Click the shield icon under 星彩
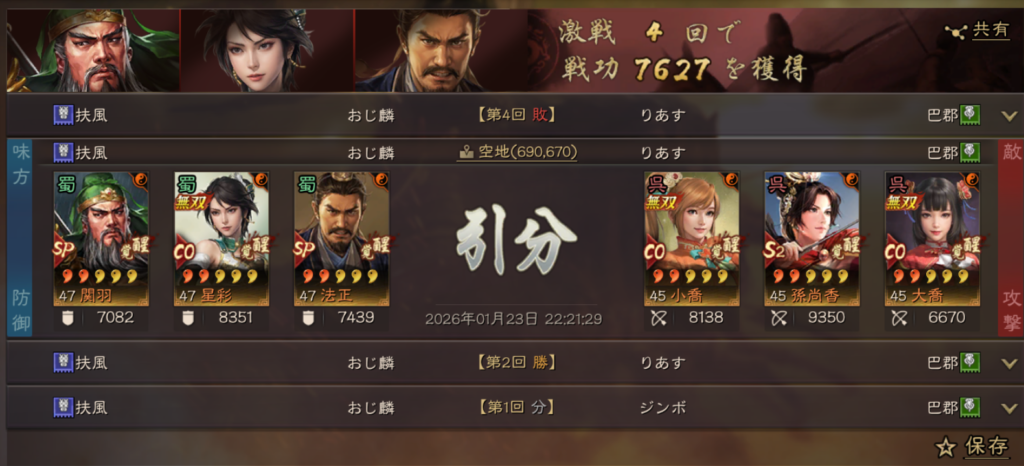The height and width of the screenshot is (466, 1024). coord(187,318)
